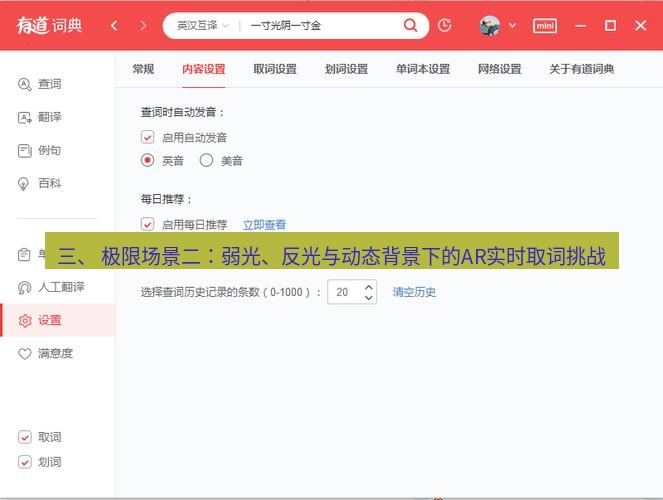663x500 pixels.
Task: Minimize the Youdao window
Action: point(581,26)
